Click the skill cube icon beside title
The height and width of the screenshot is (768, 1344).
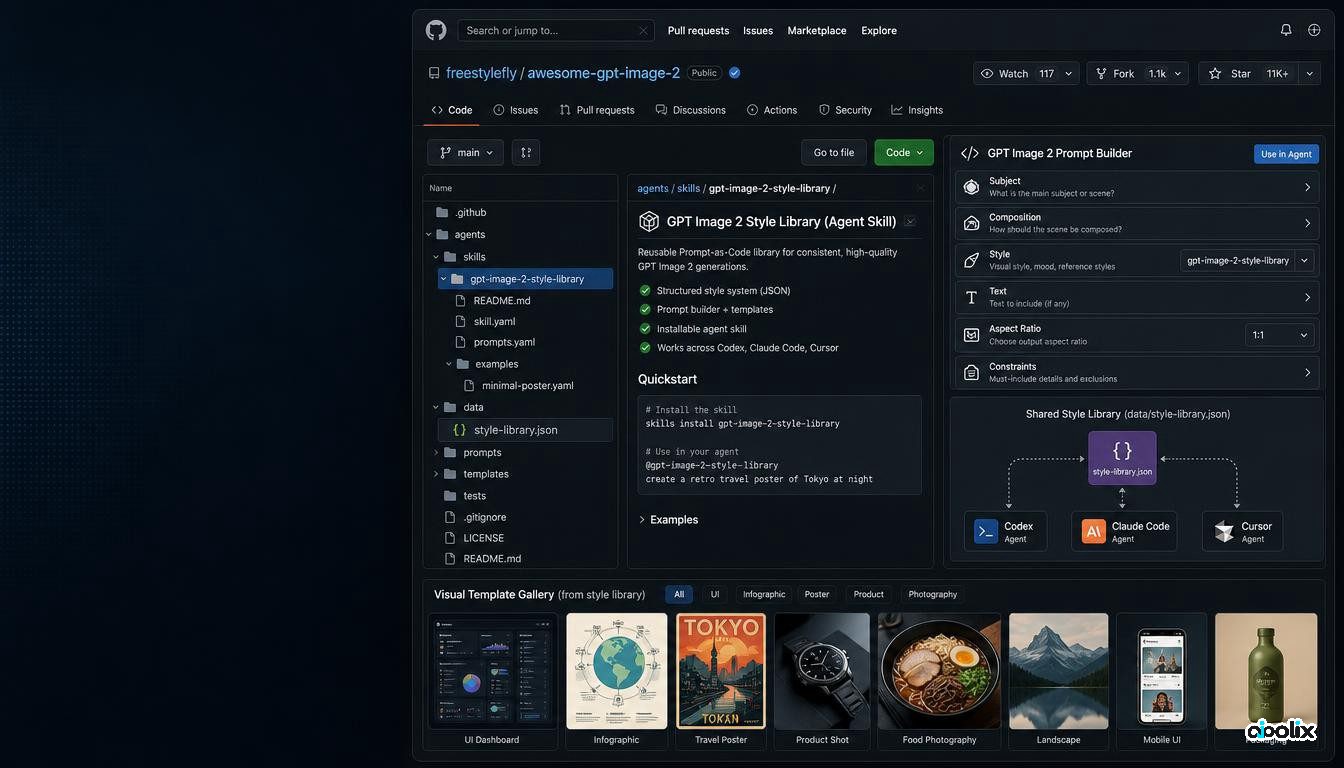(x=649, y=221)
